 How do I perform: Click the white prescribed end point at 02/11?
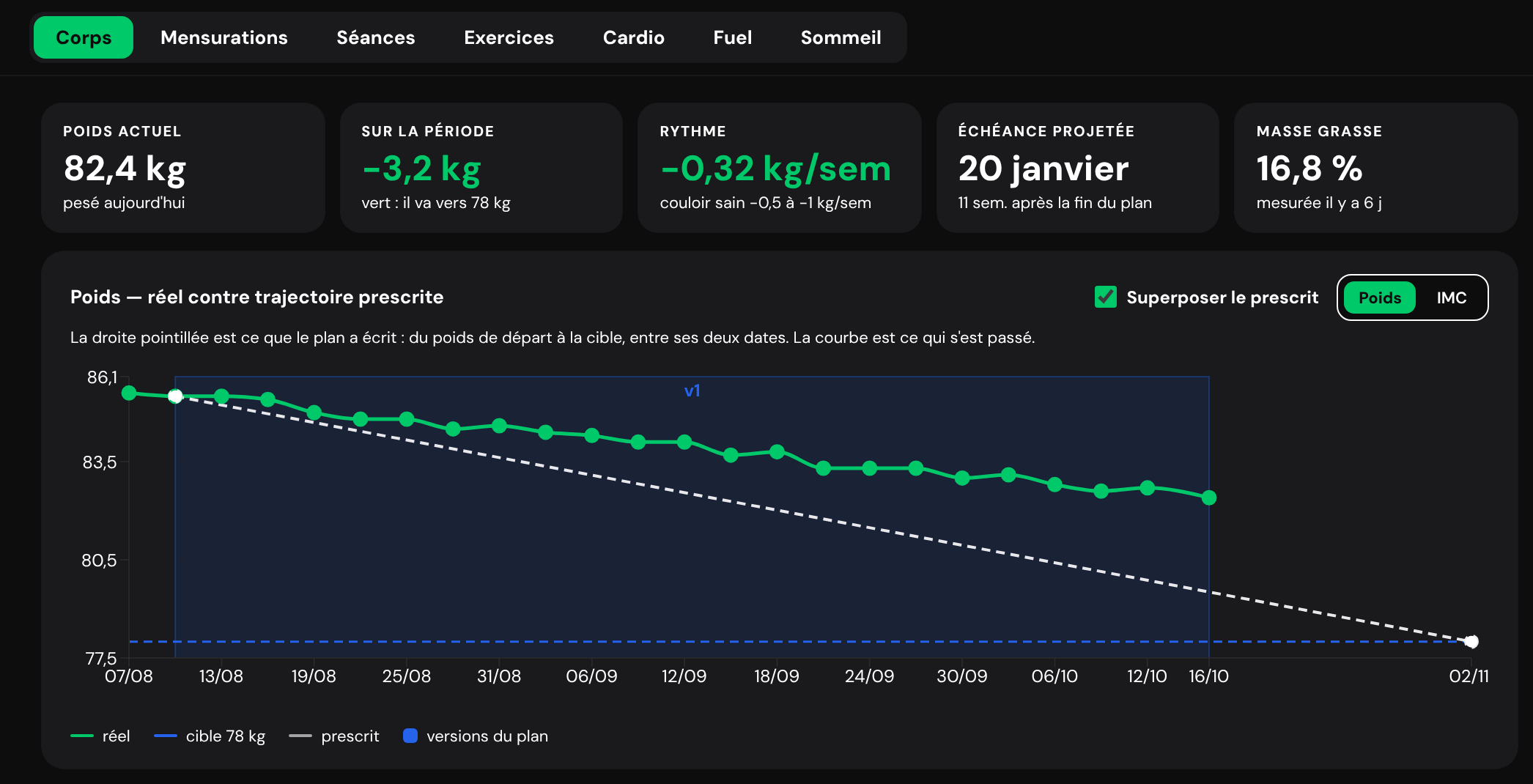tap(1471, 642)
